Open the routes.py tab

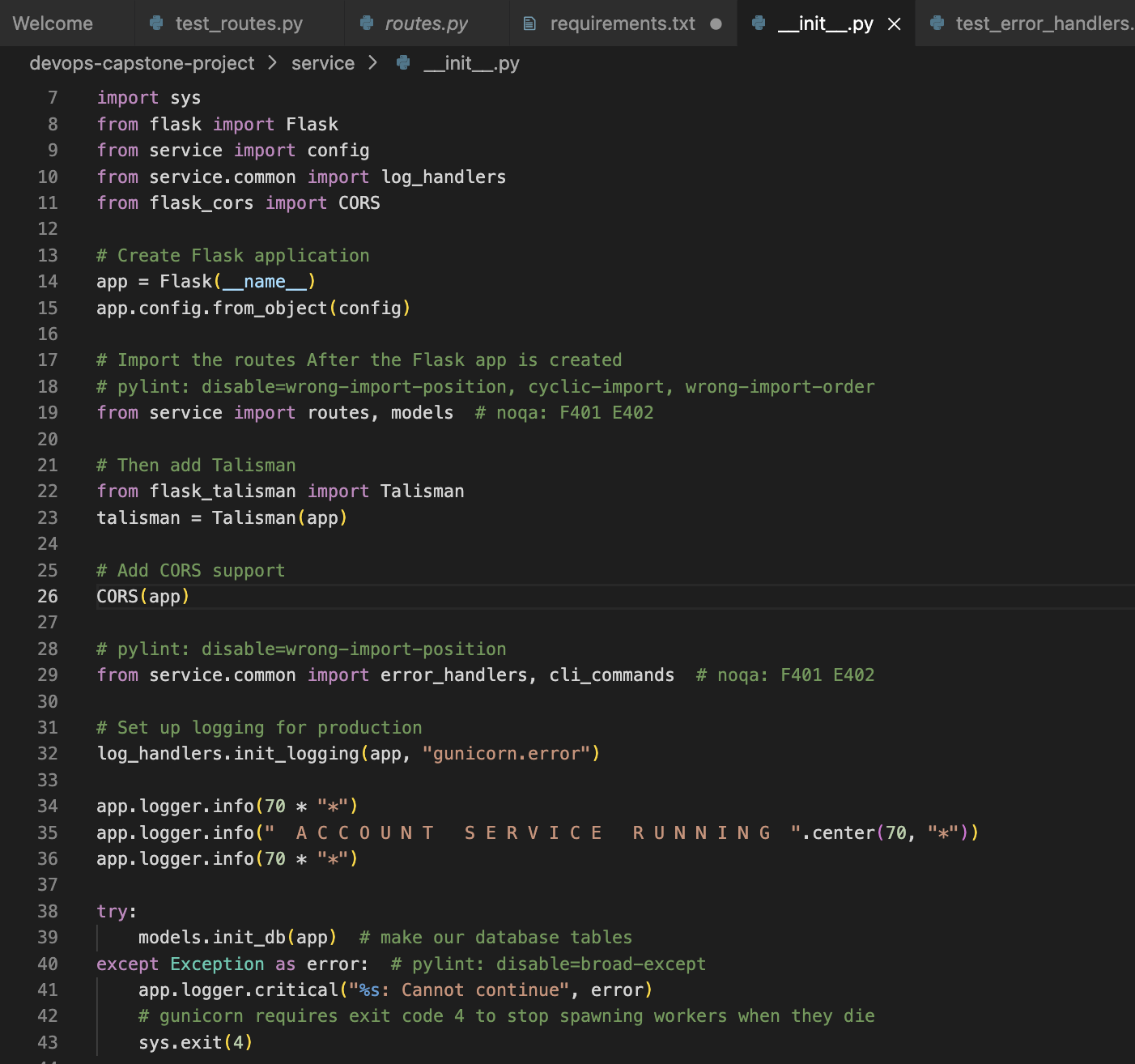click(426, 23)
